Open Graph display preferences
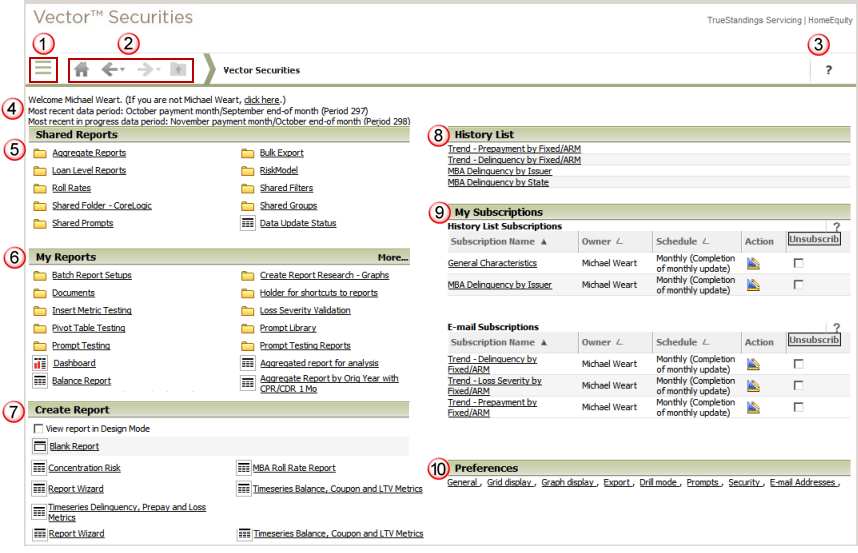The image size is (858, 553). coord(567,482)
